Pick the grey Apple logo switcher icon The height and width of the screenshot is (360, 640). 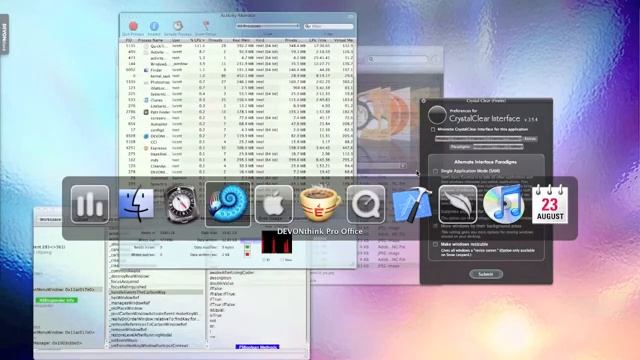click(x=274, y=204)
